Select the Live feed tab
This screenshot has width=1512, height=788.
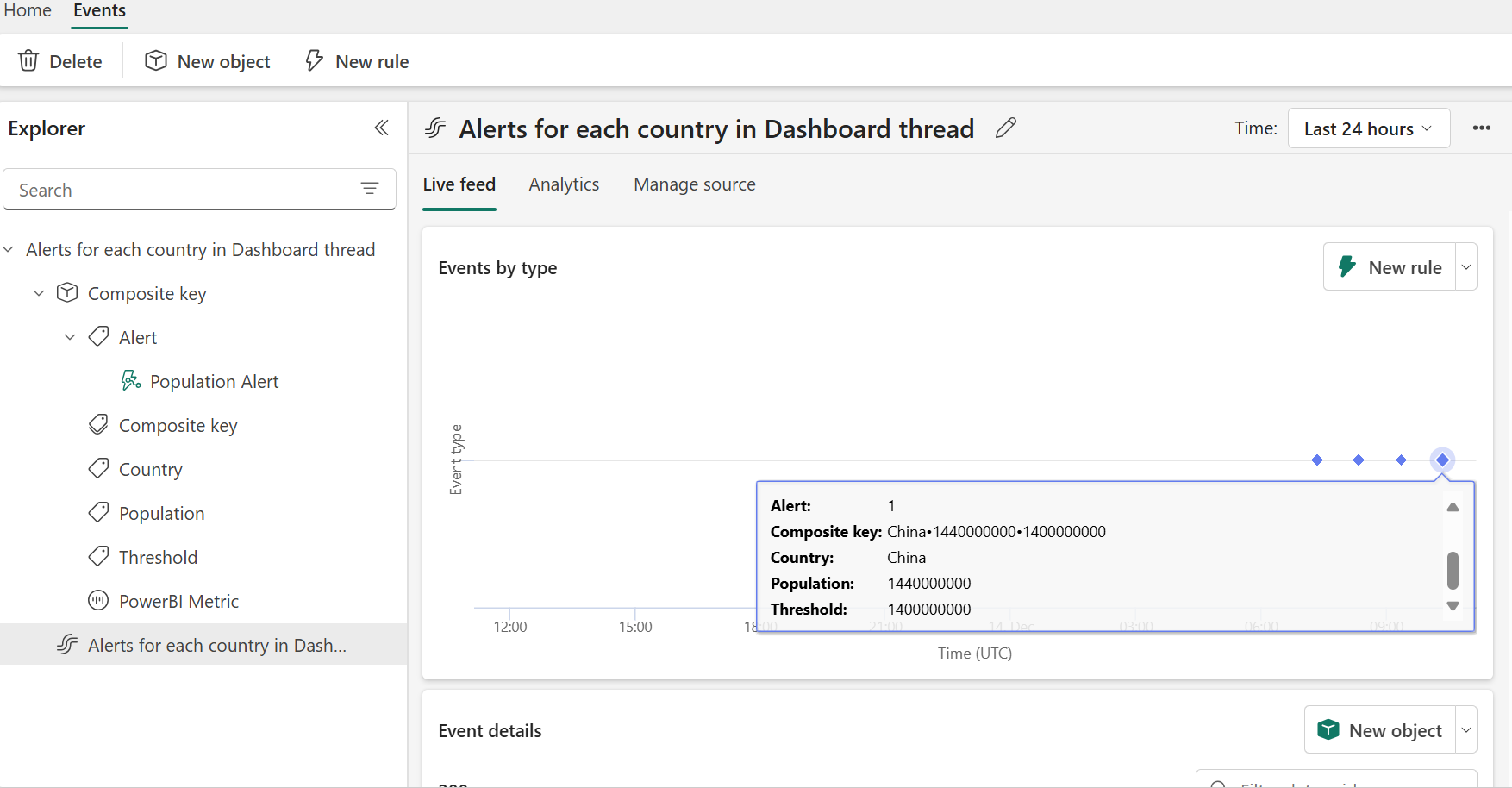pos(459,184)
